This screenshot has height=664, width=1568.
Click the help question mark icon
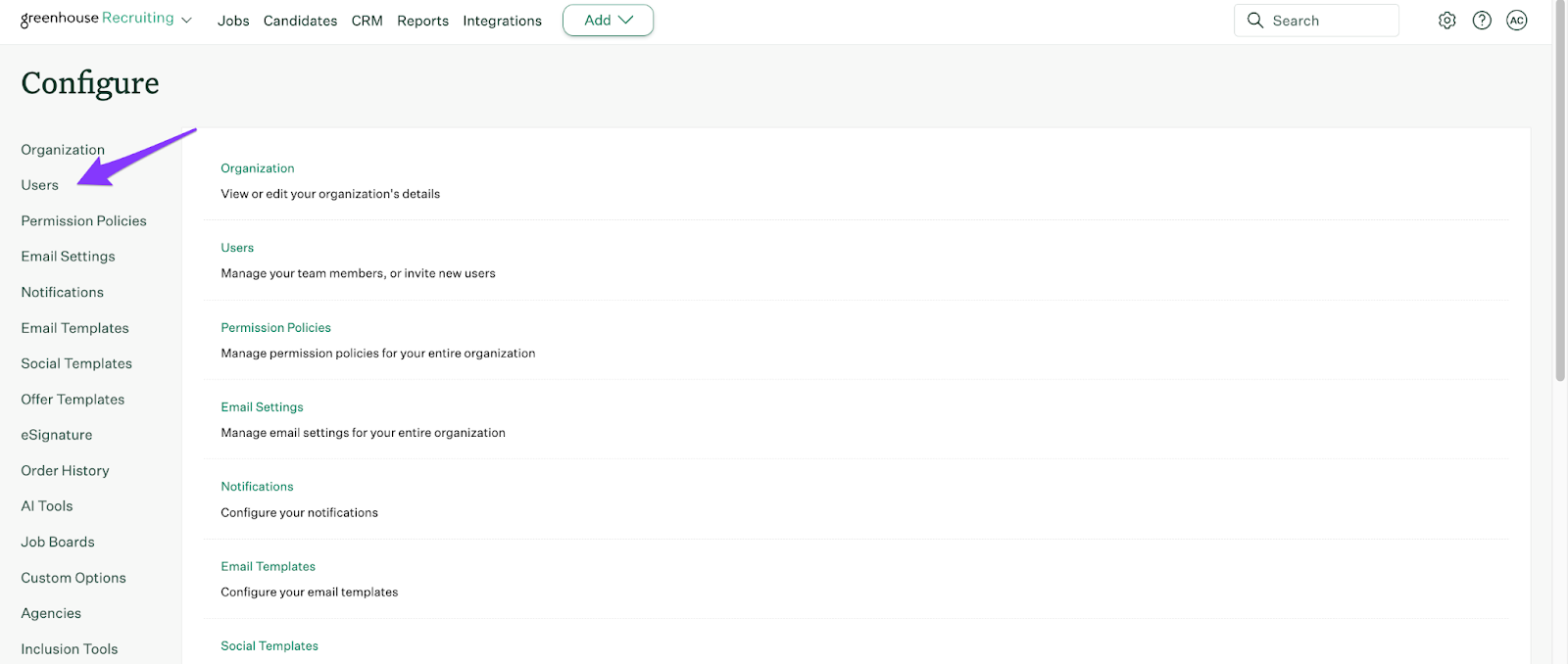pos(1482,21)
